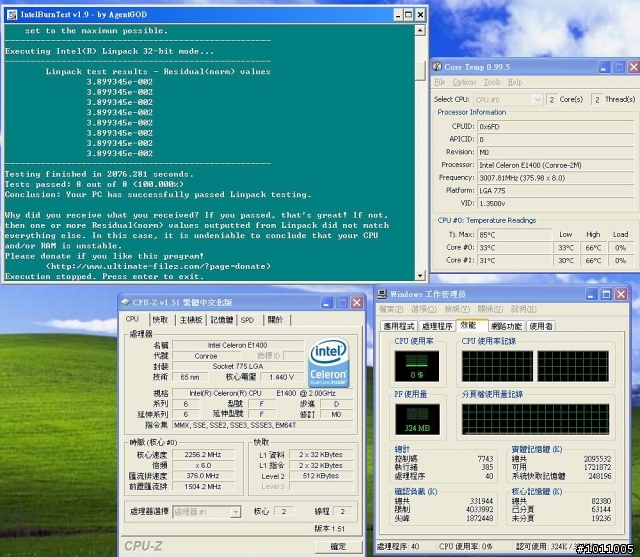Click the donate URL in IntelBurnTest console
Screen dimensions: 640x557
[x=158, y=266]
